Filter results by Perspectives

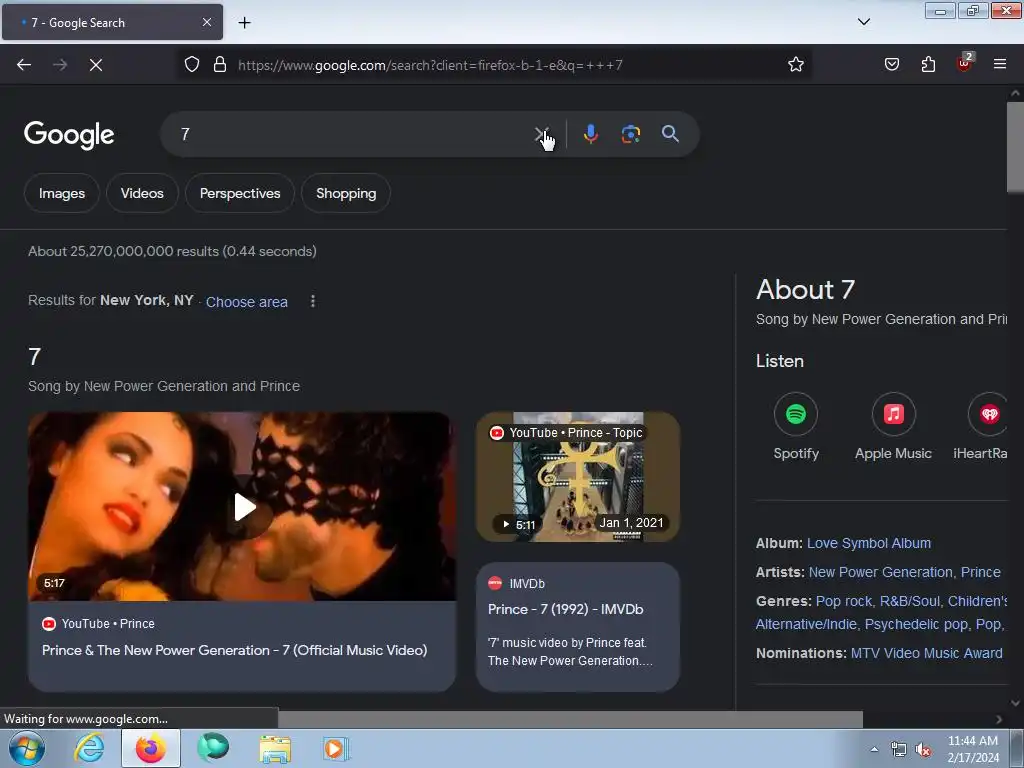click(x=240, y=193)
